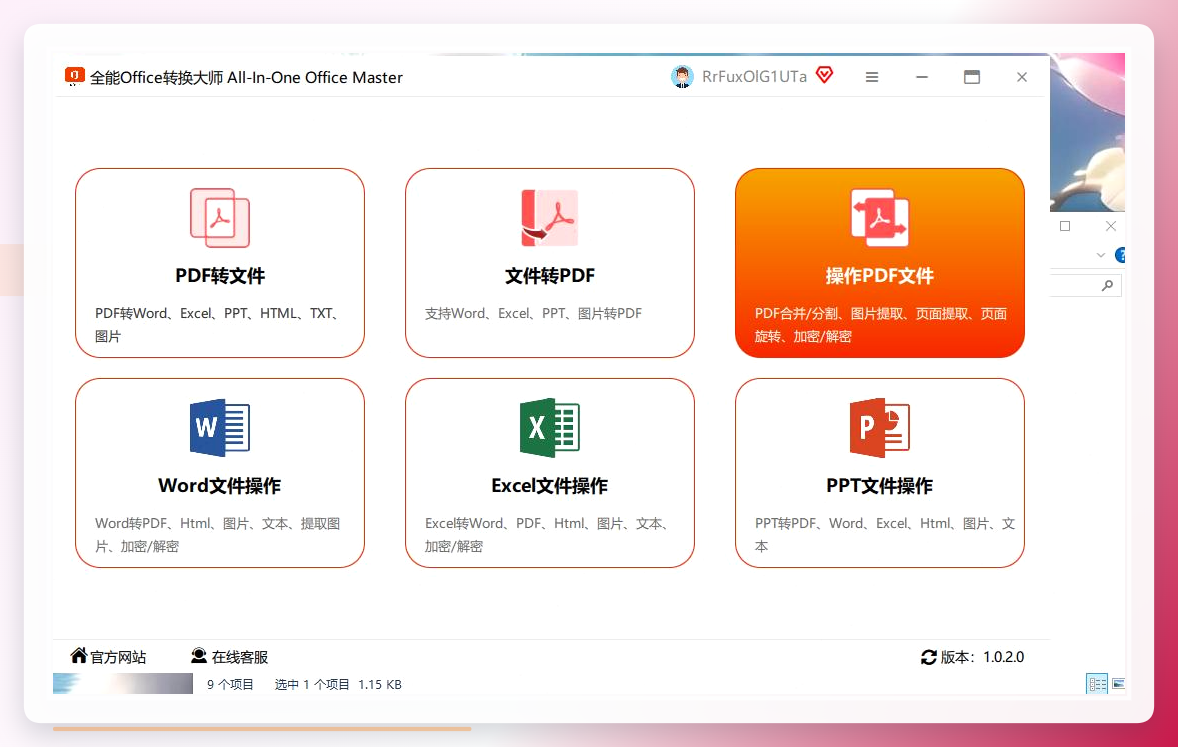Close the Office Master window
1178x747 pixels.
point(1022,77)
